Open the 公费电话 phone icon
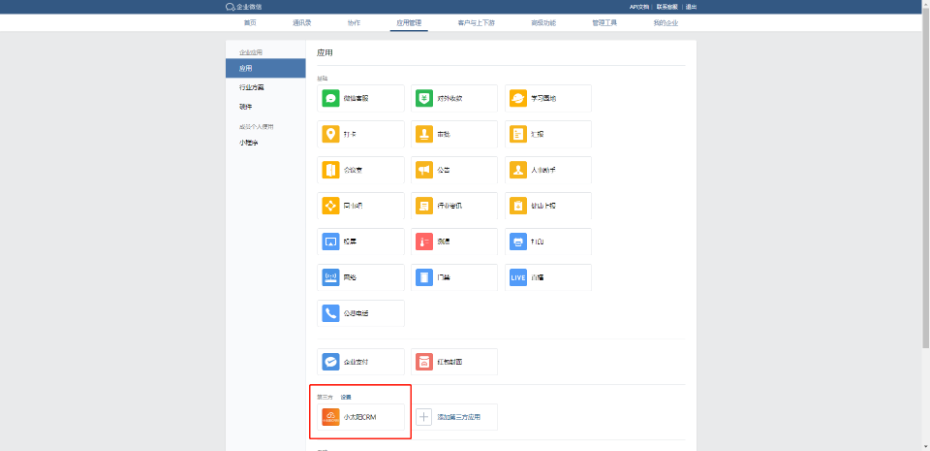Screen dimensions: 930x451 click(x=331, y=313)
